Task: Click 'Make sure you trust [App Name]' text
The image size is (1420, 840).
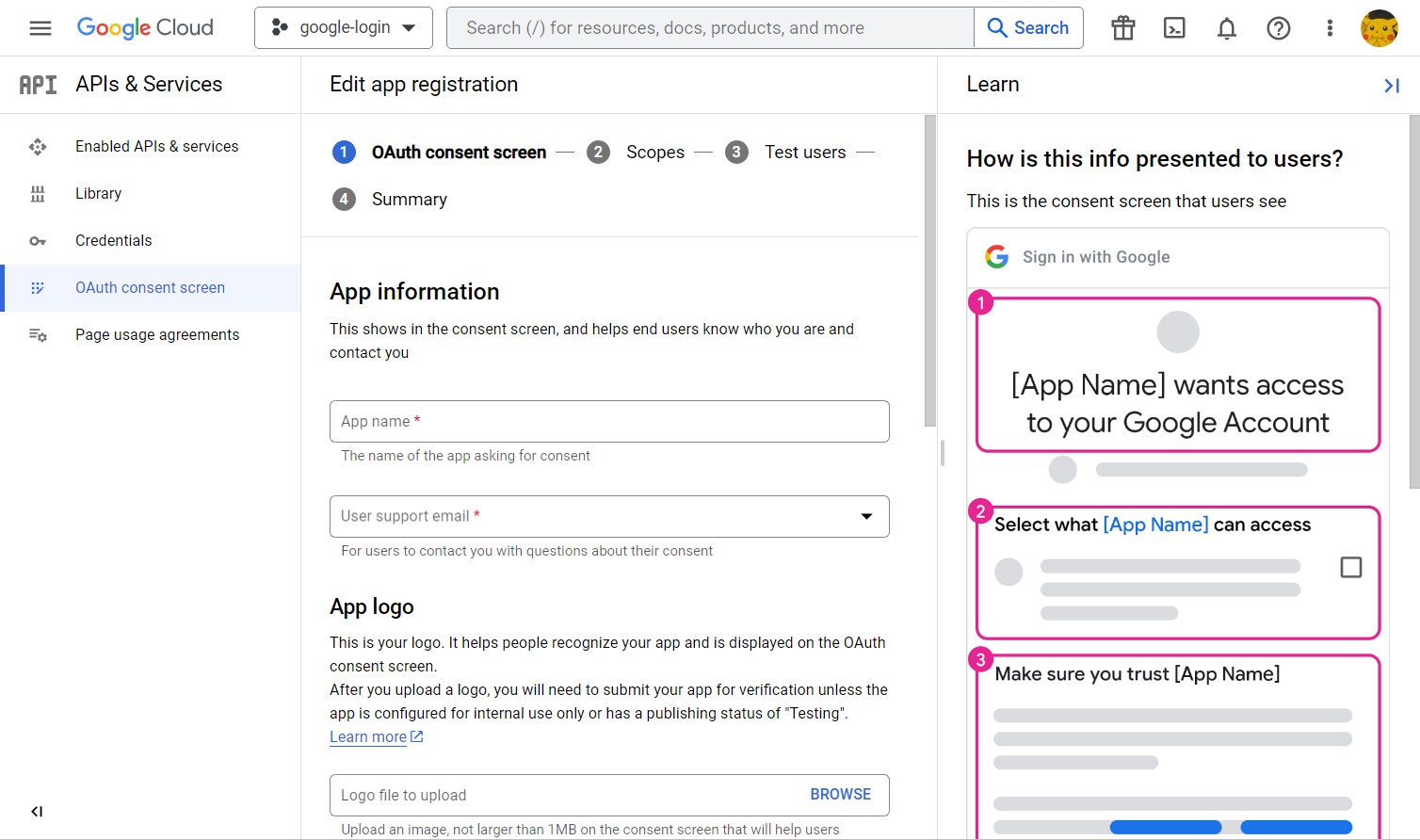Action: 1138,674
